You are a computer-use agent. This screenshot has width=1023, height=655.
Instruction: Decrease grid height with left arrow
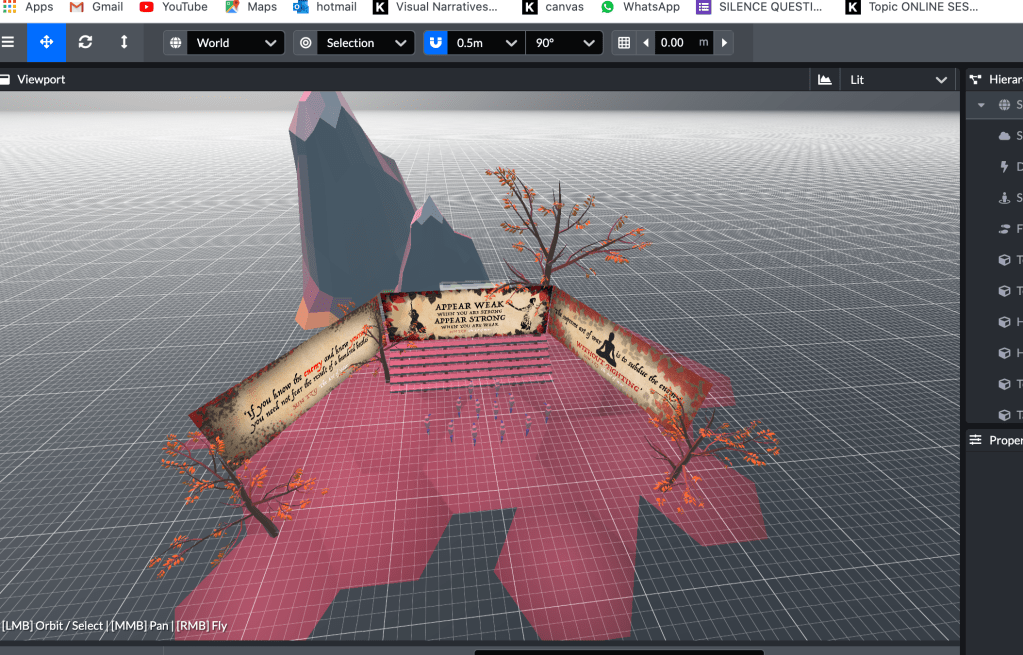[645, 43]
